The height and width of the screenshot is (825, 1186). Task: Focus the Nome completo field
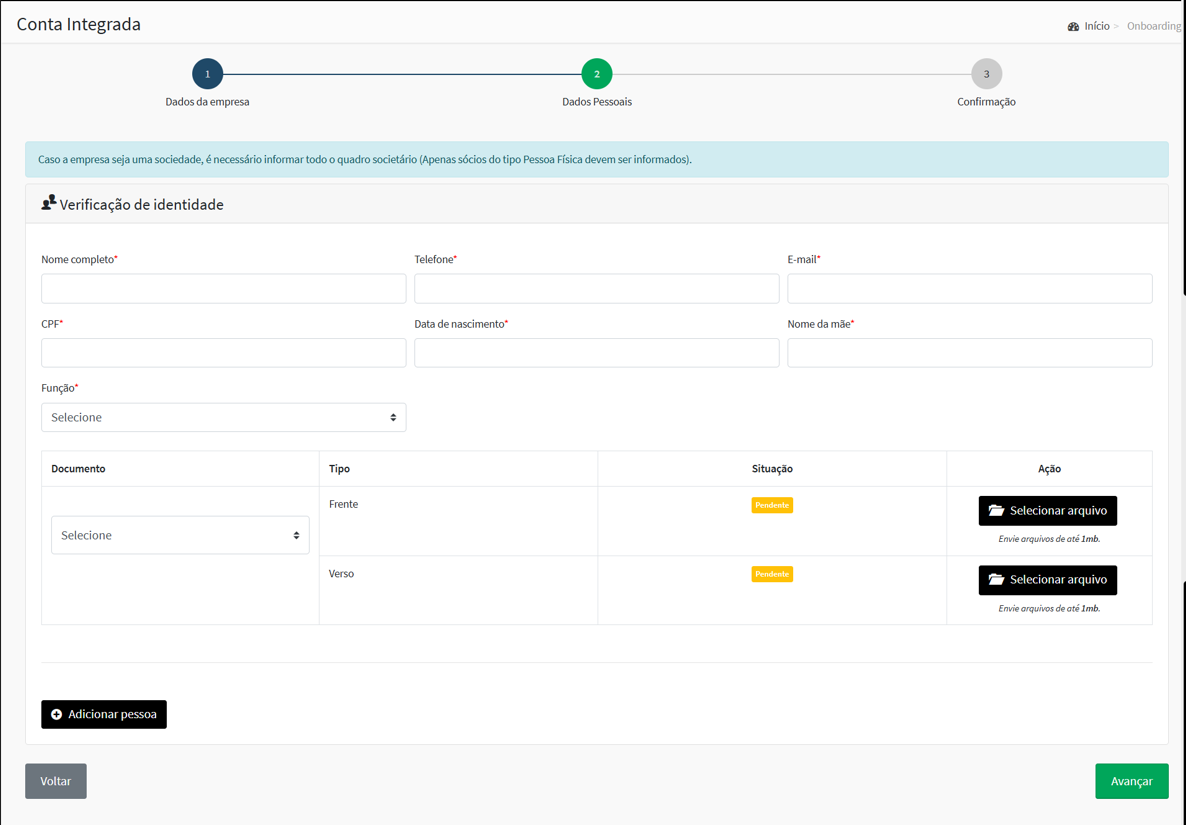(x=223, y=289)
